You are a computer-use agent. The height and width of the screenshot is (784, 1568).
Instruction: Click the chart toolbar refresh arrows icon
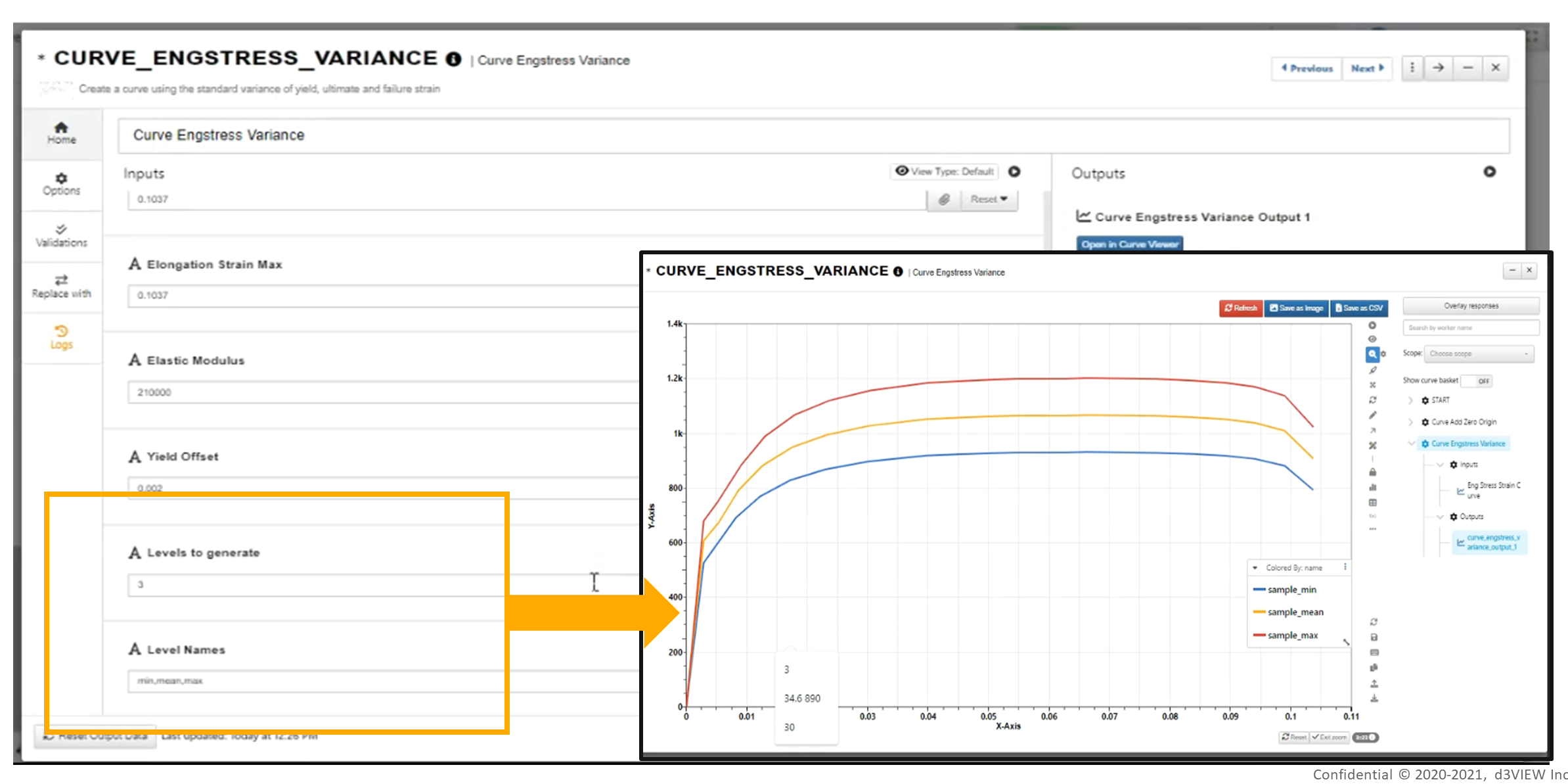click(1372, 400)
